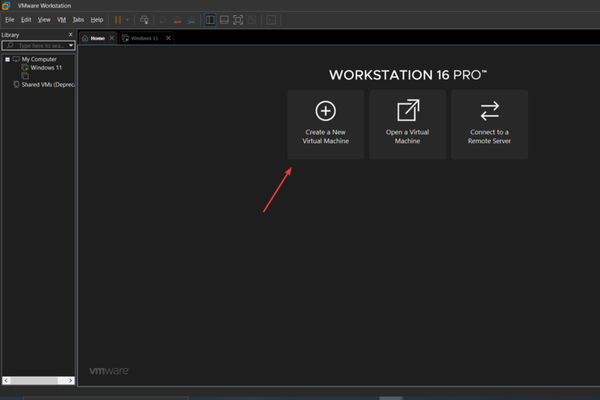Collapse the My Computer tree node

click(x=6, y=59)
